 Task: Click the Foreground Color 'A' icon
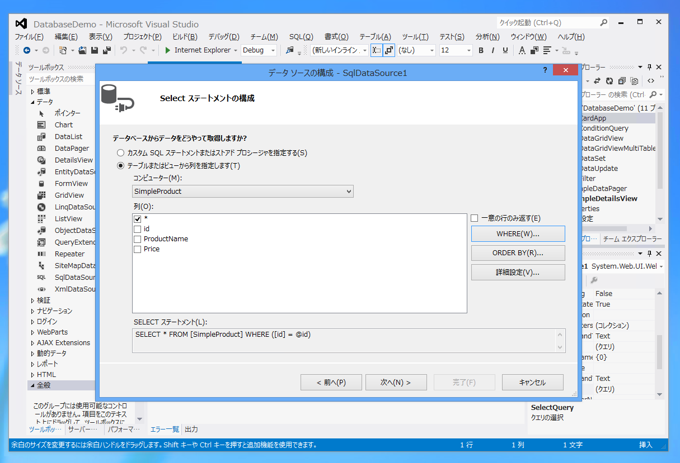click(522, 50)
